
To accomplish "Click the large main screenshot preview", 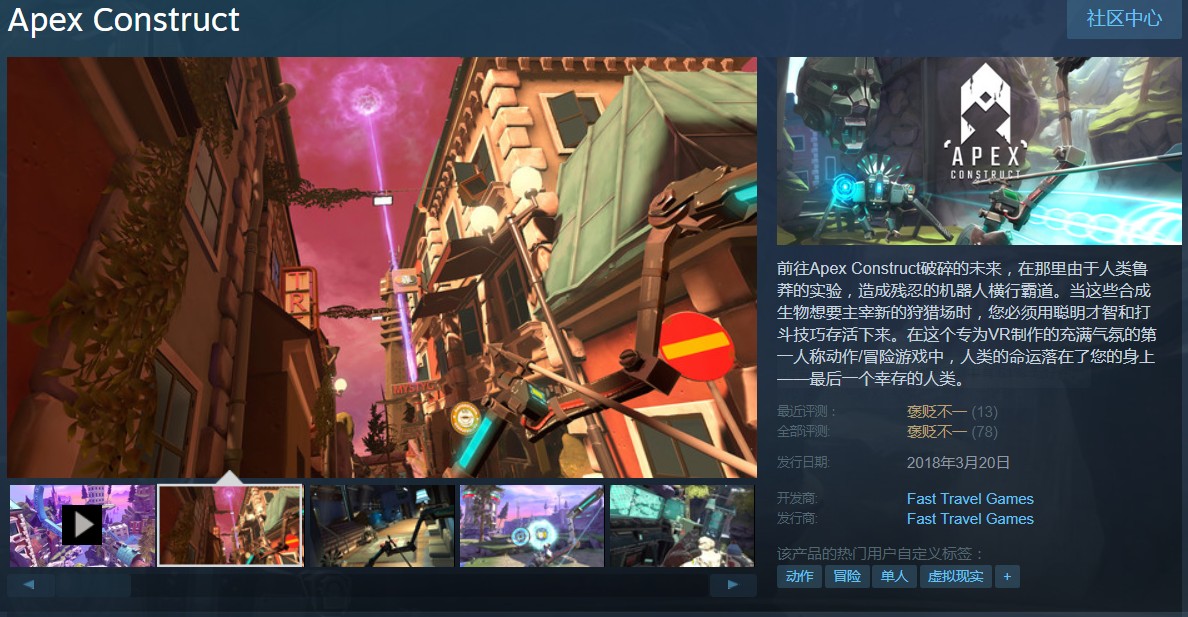I will 382,267.
